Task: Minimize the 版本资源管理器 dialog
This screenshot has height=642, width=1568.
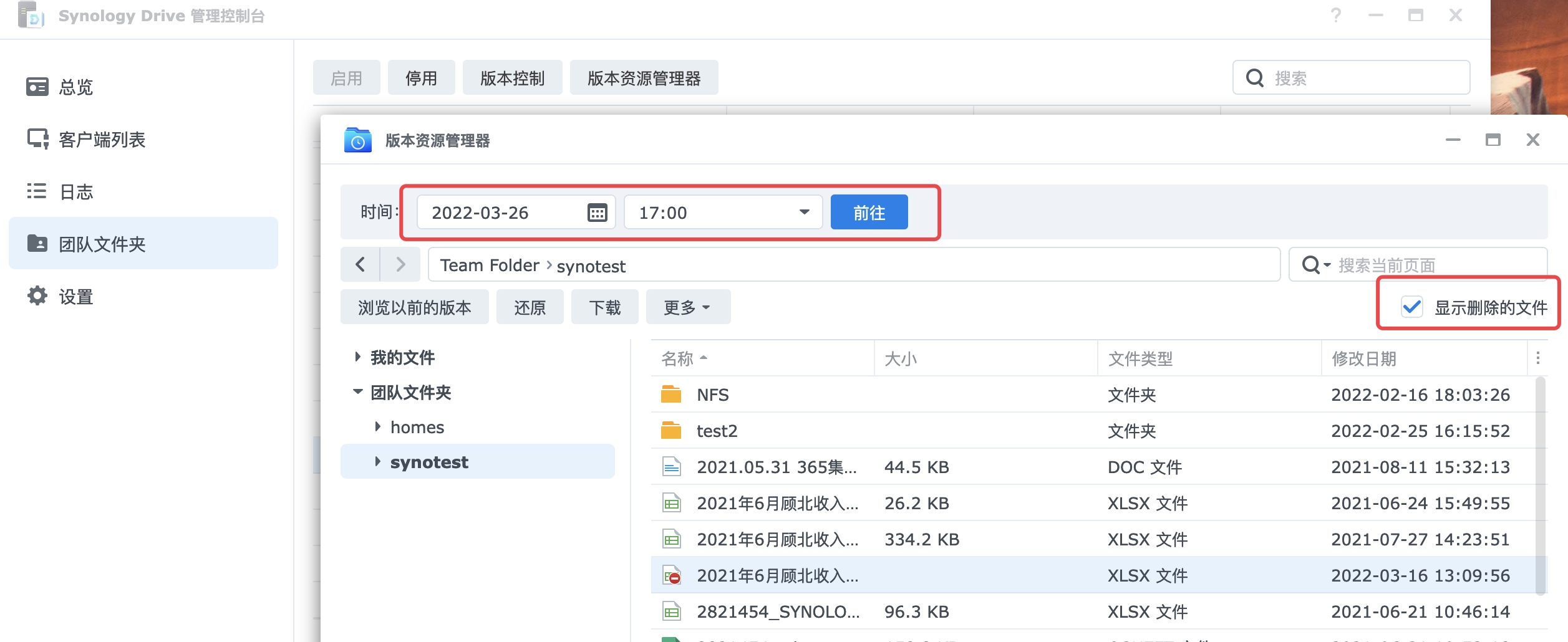Action: coord(1453,140)
